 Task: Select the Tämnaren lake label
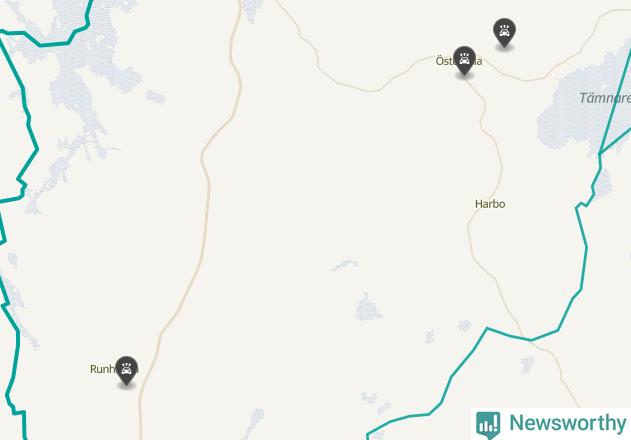(x=605, y=98)
